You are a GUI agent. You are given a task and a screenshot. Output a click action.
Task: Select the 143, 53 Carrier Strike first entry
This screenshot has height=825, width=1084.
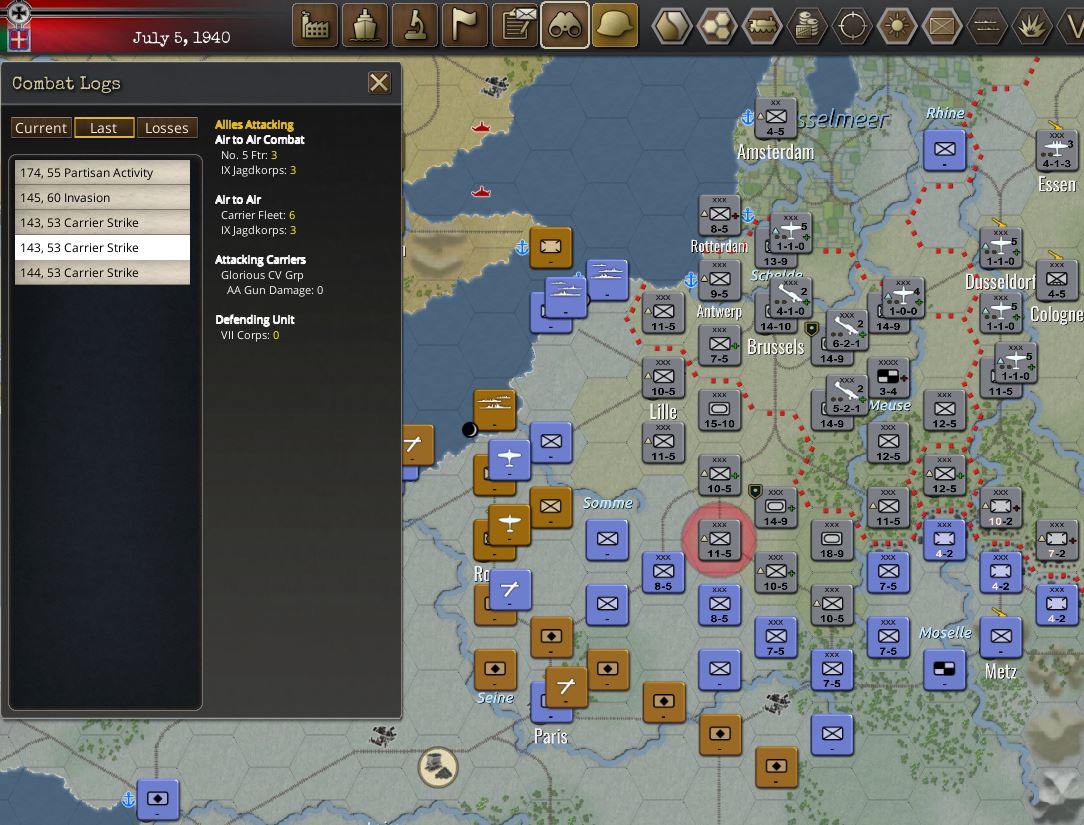pos(102,223)
